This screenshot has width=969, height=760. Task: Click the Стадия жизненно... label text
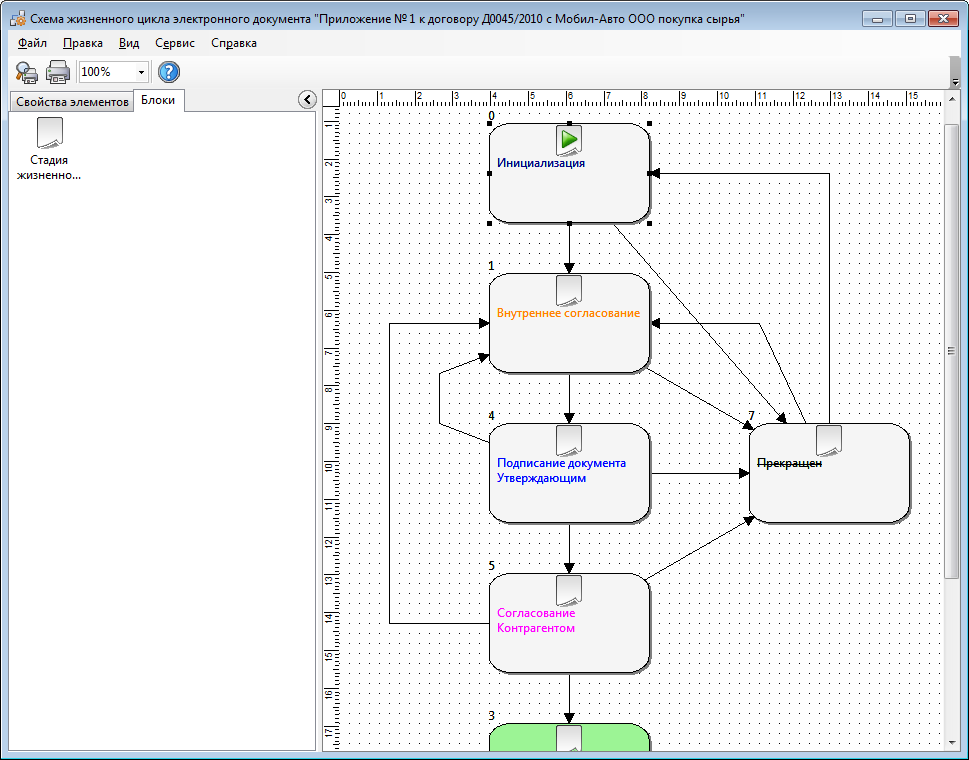point(49,167)
